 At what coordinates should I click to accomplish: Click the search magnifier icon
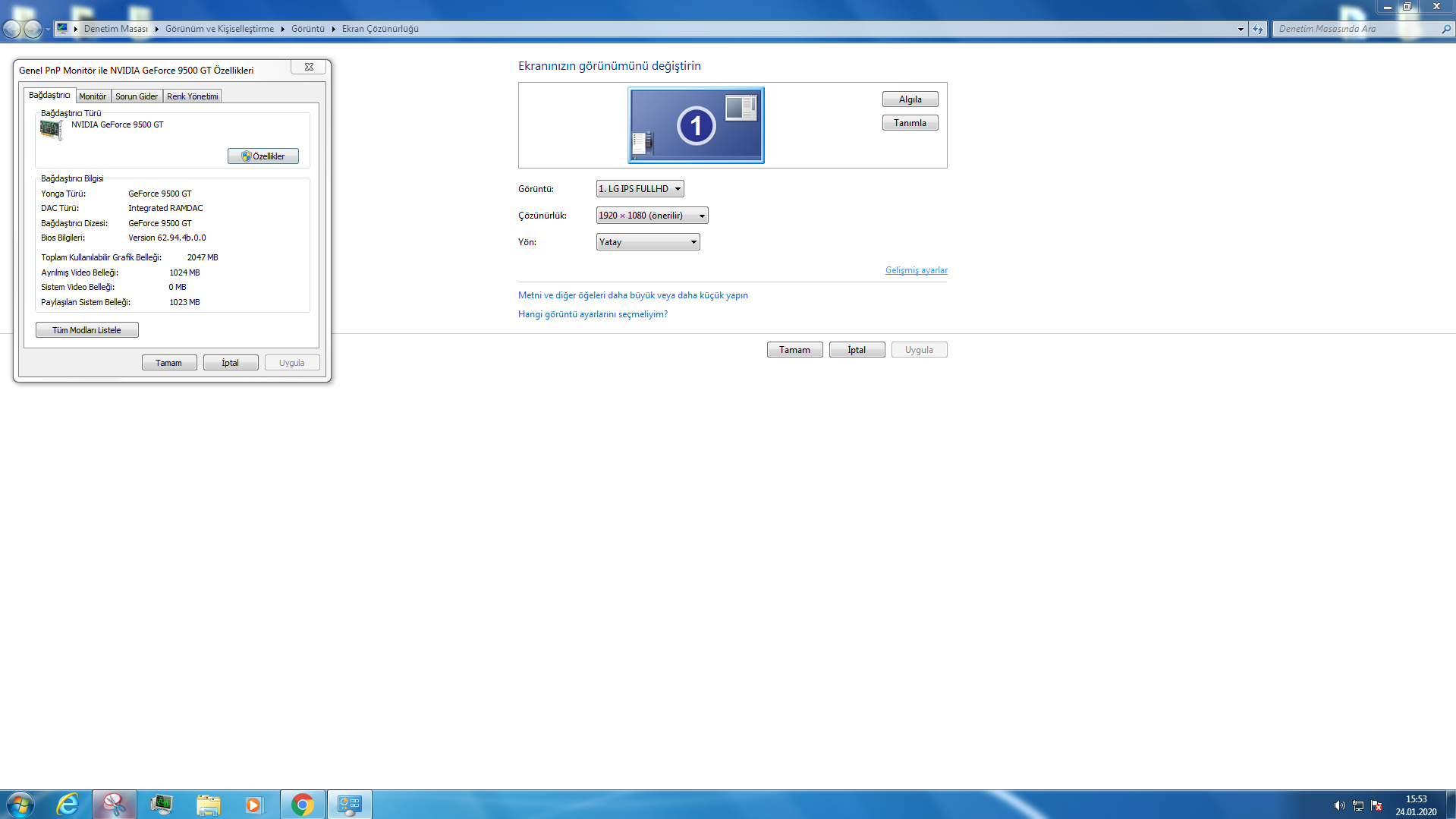[x=1446, y=29]
